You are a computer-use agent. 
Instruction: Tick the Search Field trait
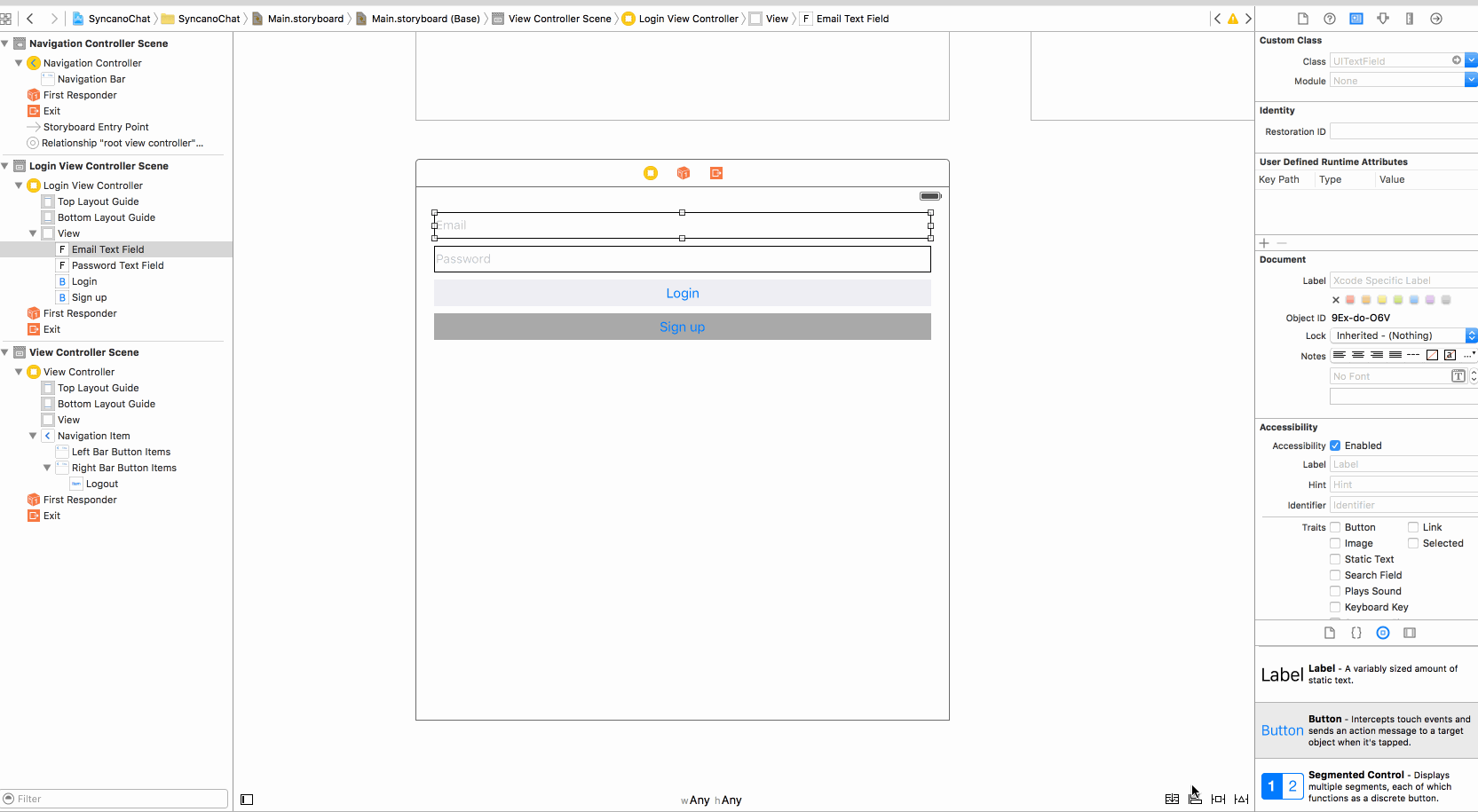1335,575
